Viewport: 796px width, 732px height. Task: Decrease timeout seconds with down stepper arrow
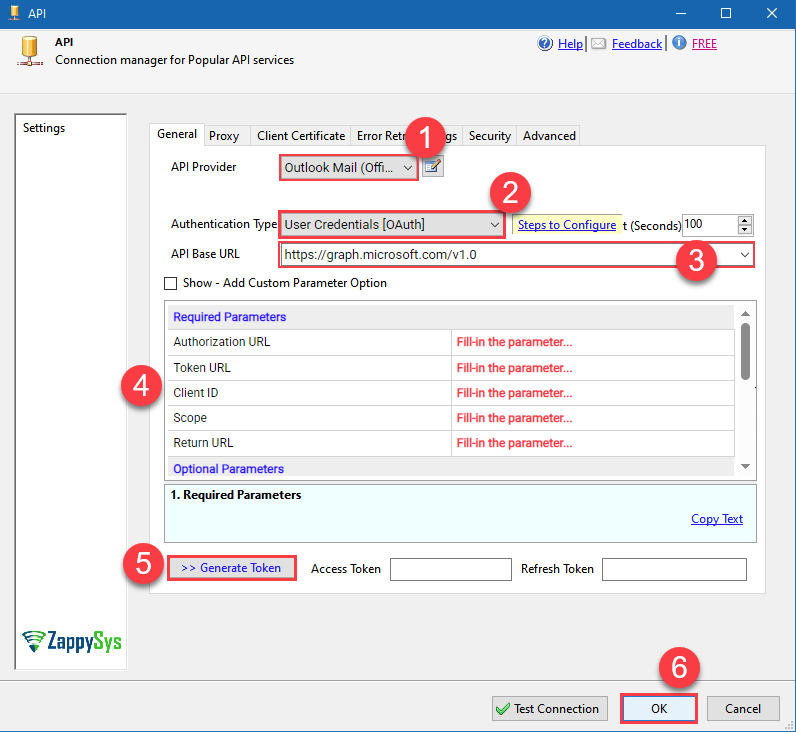(x=744, y=230)
